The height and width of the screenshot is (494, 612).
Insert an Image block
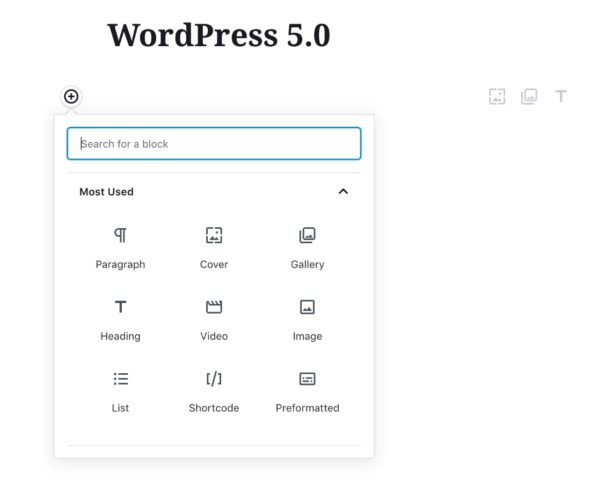[307, 319]
